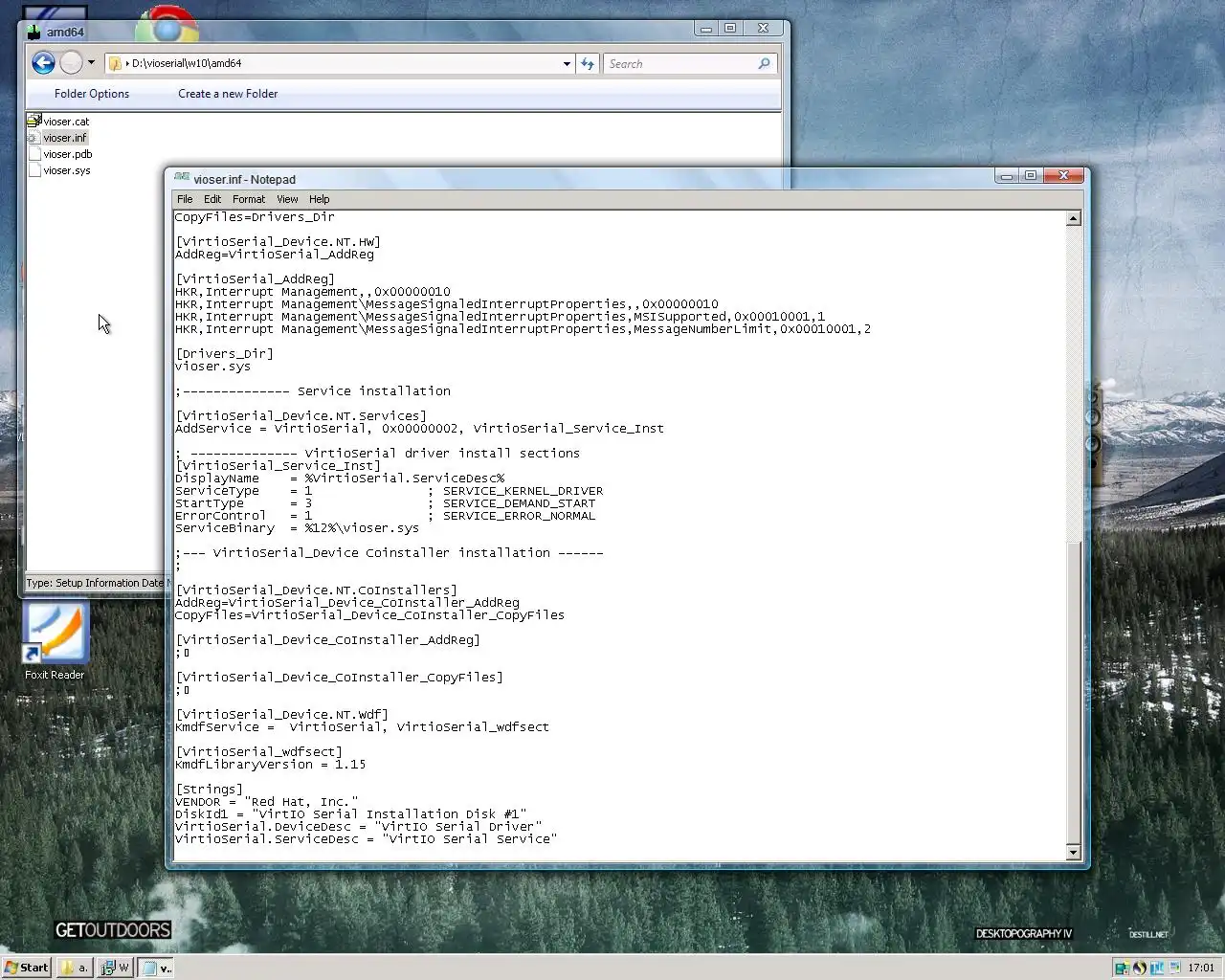Viewport: 1225px width, 980px height.
Task: Open the Start menu
Action: pos(27,968)
